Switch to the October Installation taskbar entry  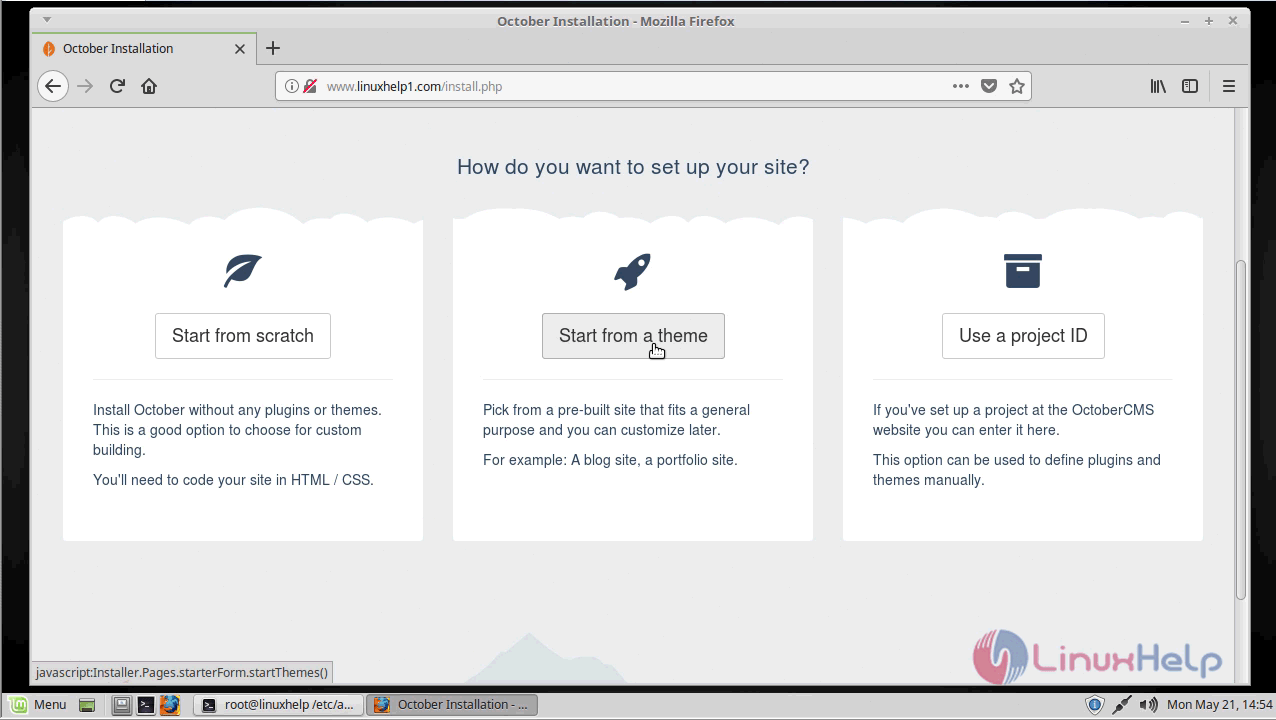pos(452,705)
